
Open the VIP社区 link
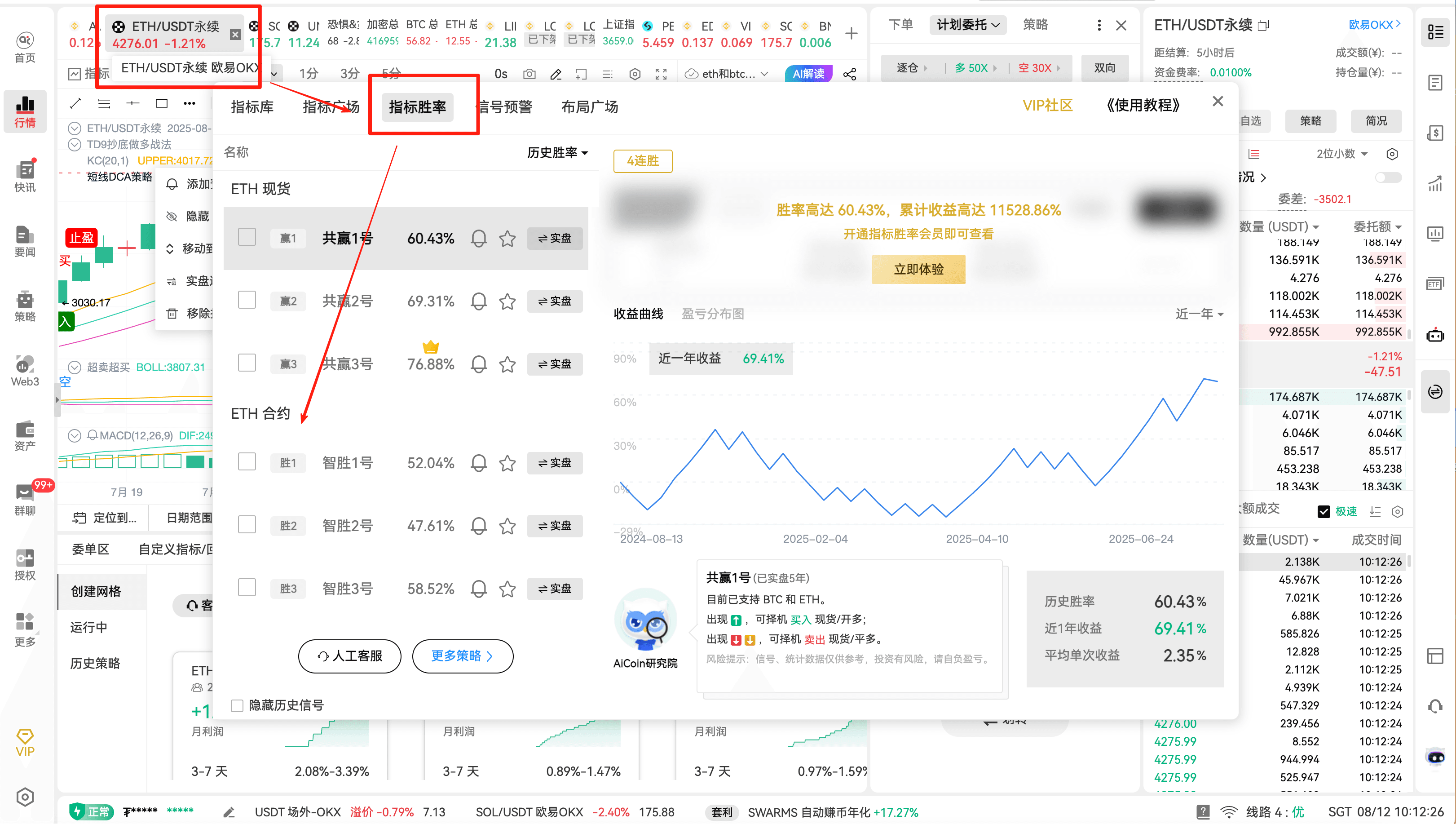tap(1047, 105)
